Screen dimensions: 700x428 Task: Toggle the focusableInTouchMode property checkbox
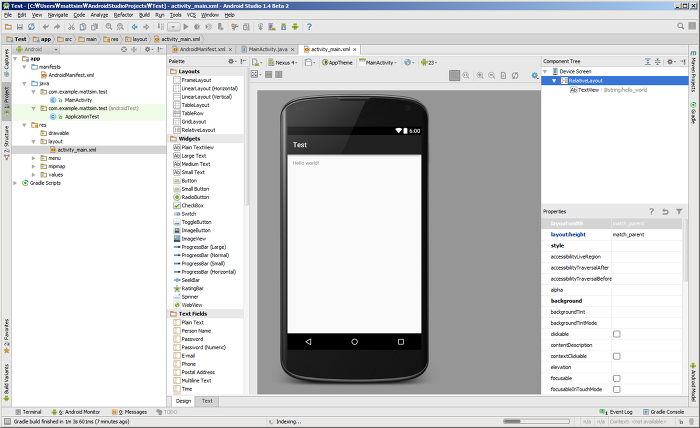(x=617, y=389)
